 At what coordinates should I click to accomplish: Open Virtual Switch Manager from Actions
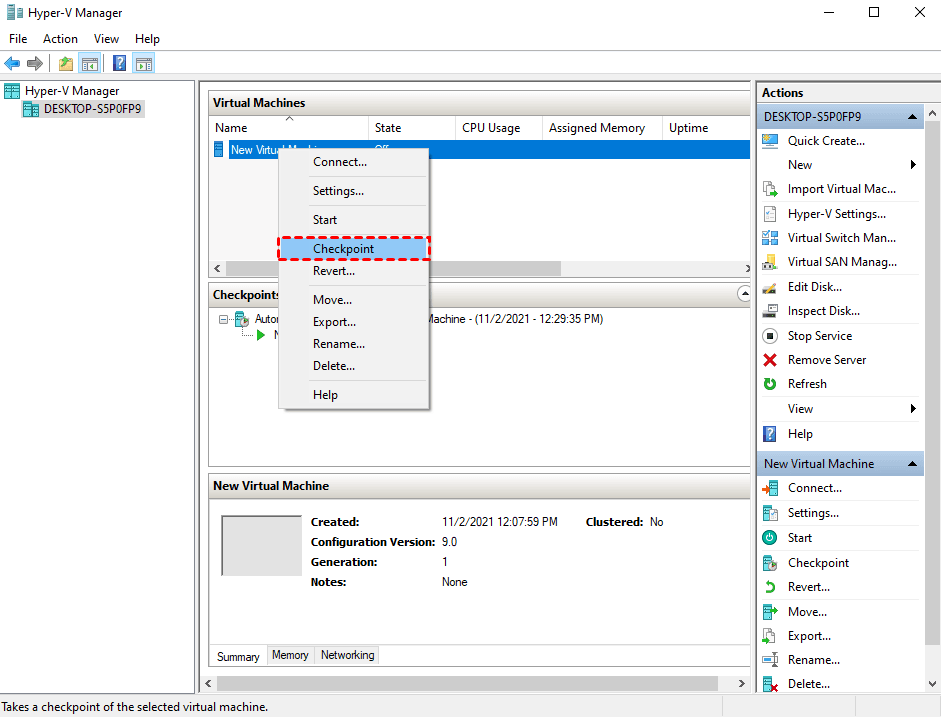click(841, 238)
